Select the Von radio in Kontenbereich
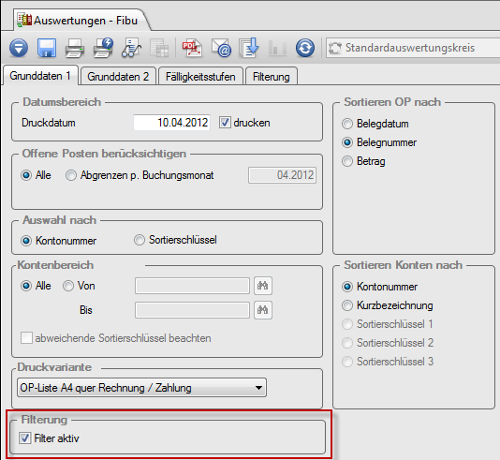Screen dimensions: 500x460 click(x=68, y=286)
